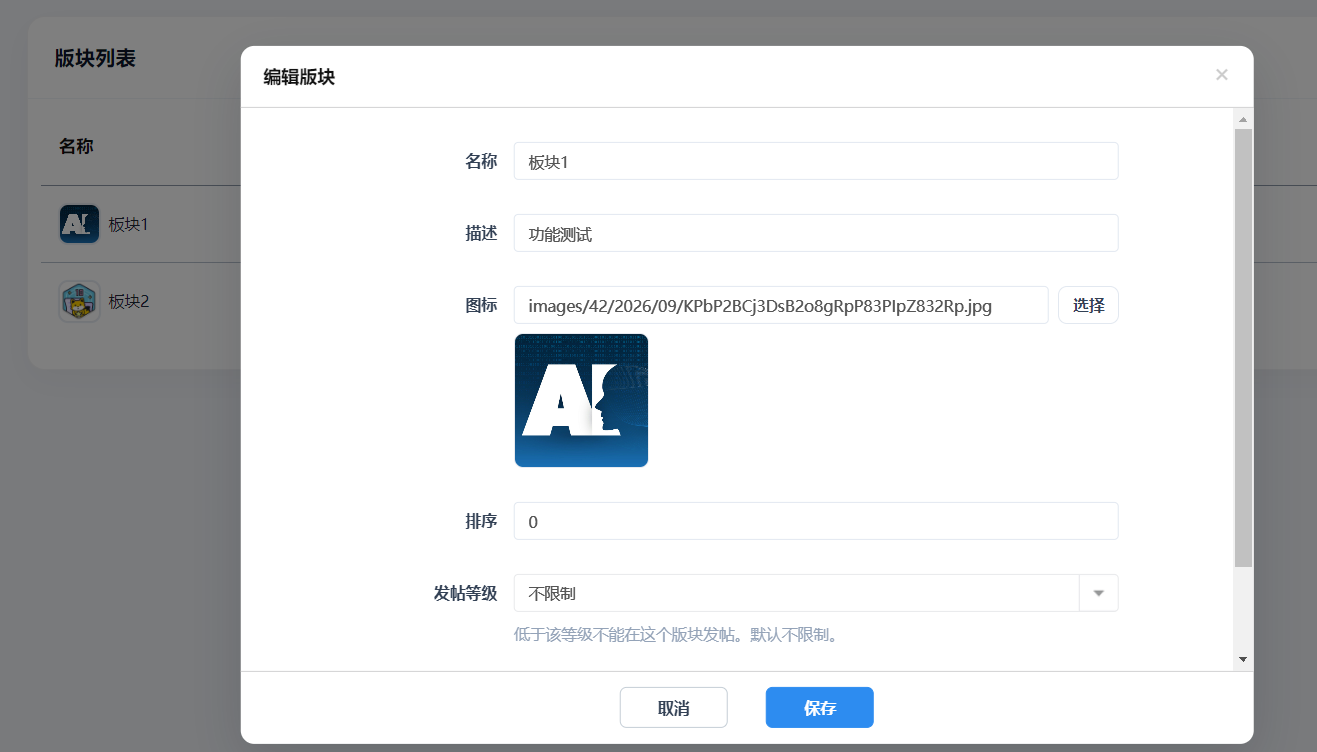This screenshot has width=1317, height=752.
Task: Close the 编辑版块 dialog with the X icon
Action: [1221, 75]
